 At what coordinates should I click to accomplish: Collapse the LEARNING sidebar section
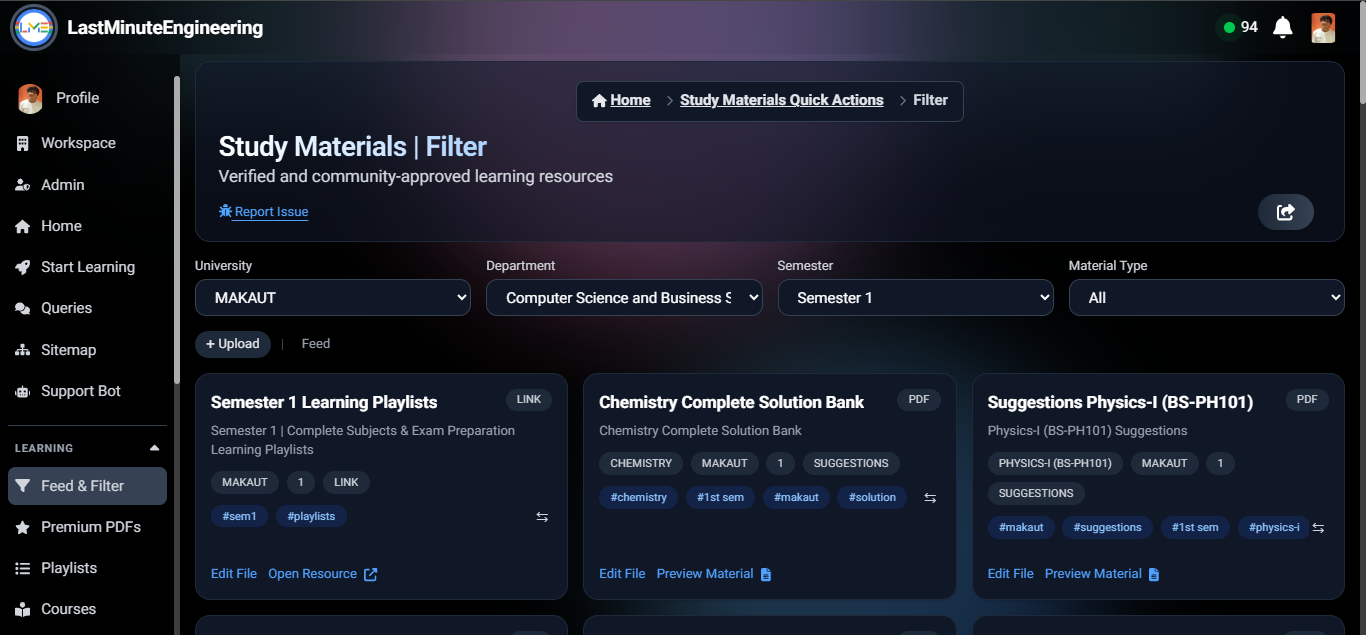click(x=154, y=448)
